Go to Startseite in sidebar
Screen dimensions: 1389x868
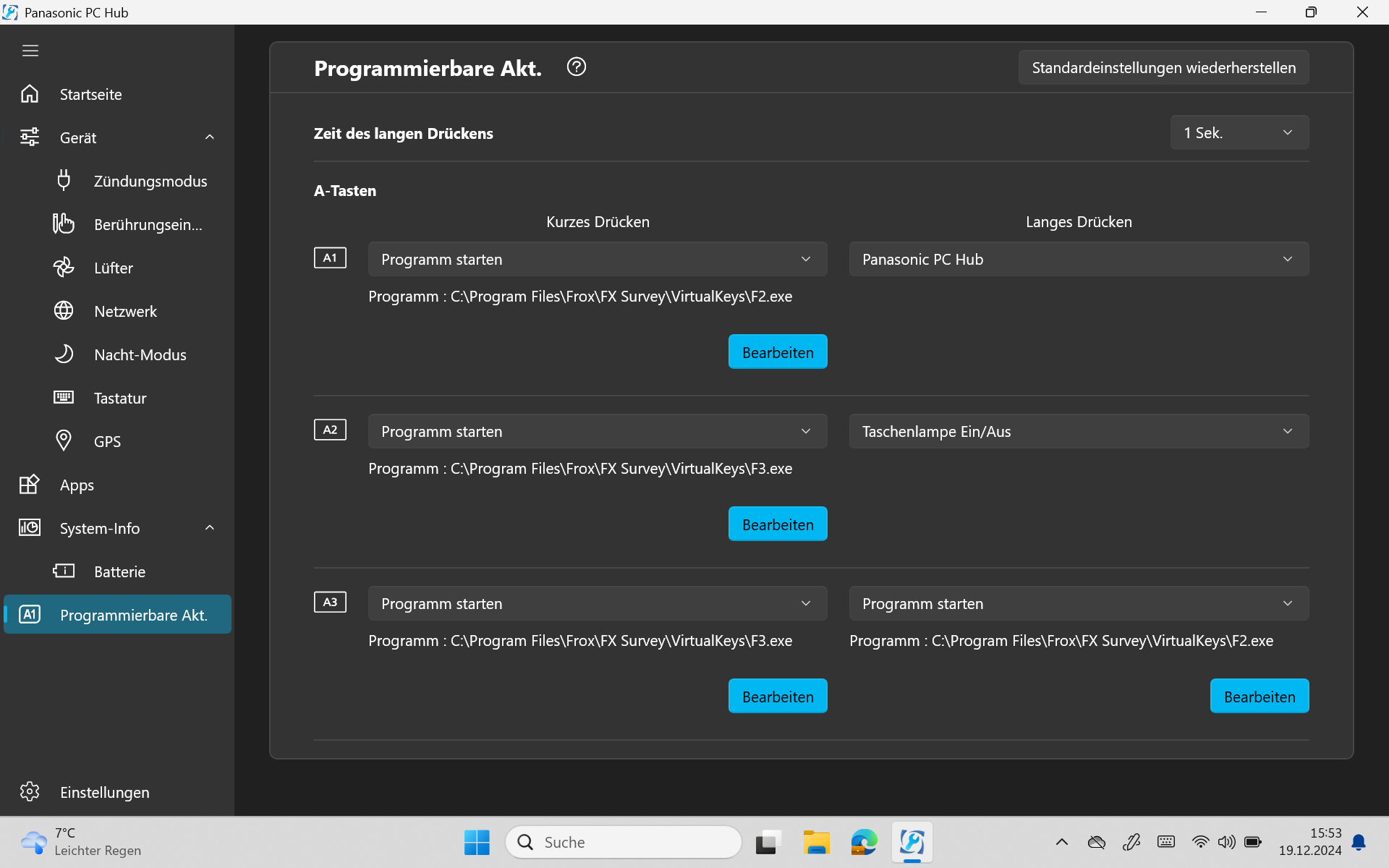(90, 94)
